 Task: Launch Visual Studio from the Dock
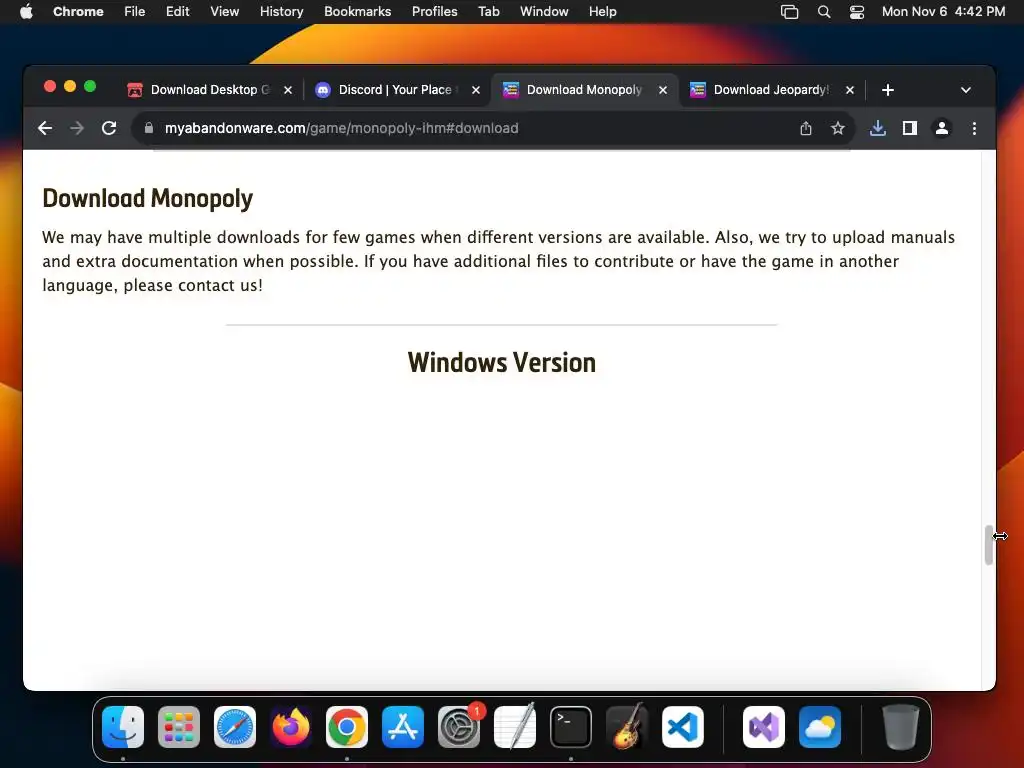pyautogui.click(x=764, y=727)
